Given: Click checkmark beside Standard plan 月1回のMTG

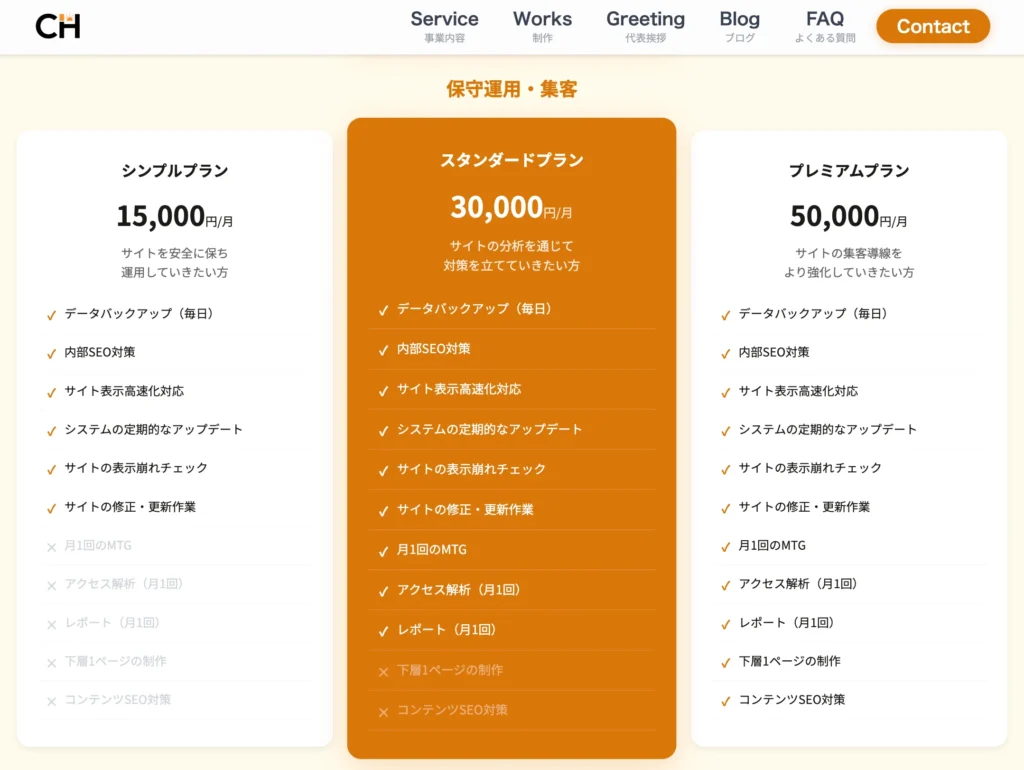Looking at the screenshot, I should pos(383,551).
